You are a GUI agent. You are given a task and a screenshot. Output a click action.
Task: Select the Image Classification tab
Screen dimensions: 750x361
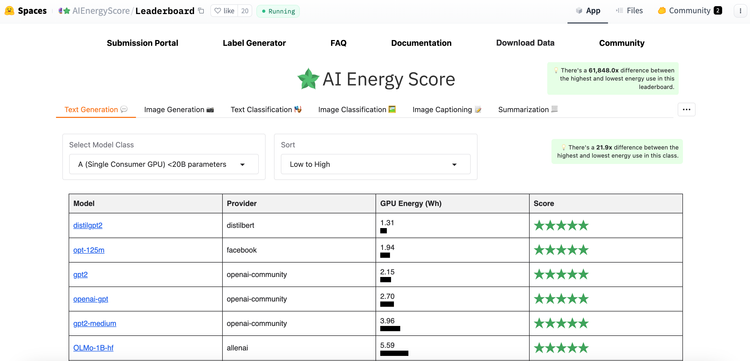click(357, 109)
